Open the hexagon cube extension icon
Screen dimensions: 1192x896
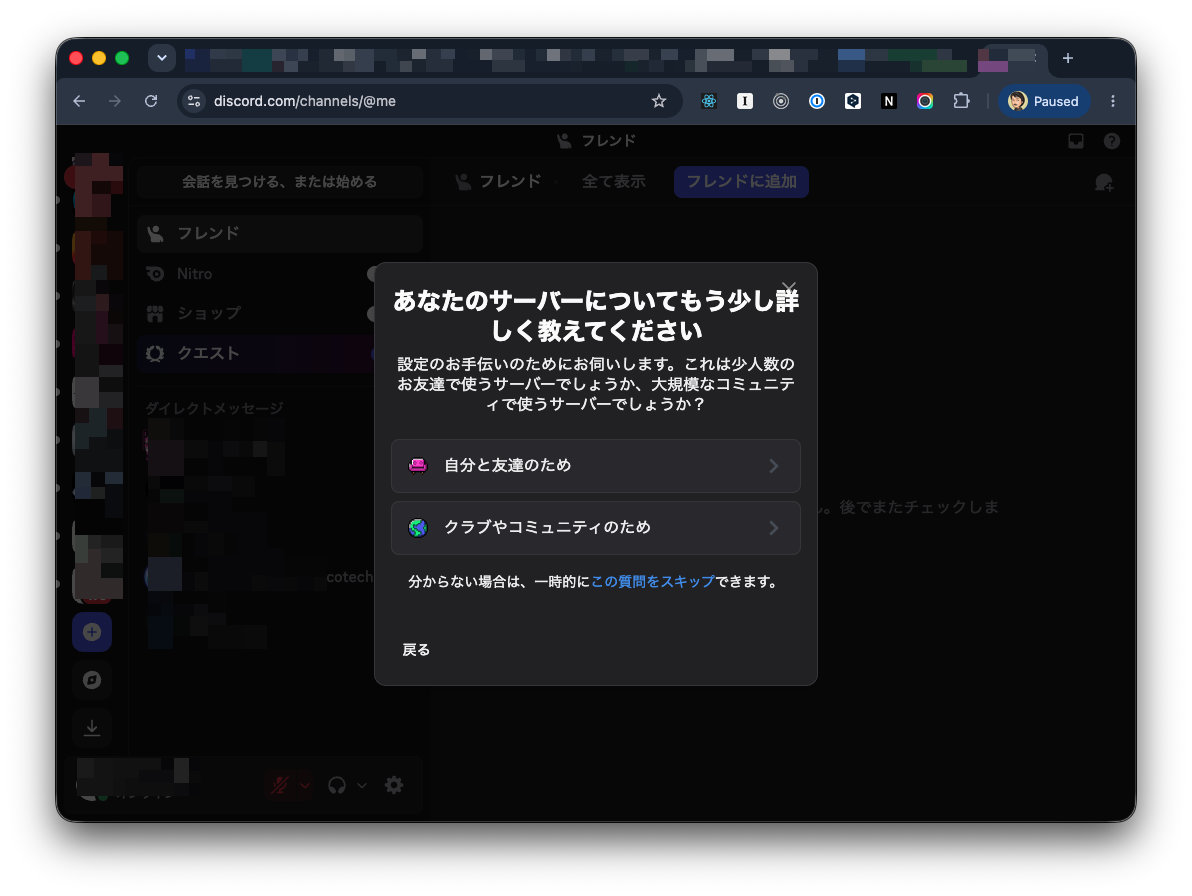tap(853, 101)
